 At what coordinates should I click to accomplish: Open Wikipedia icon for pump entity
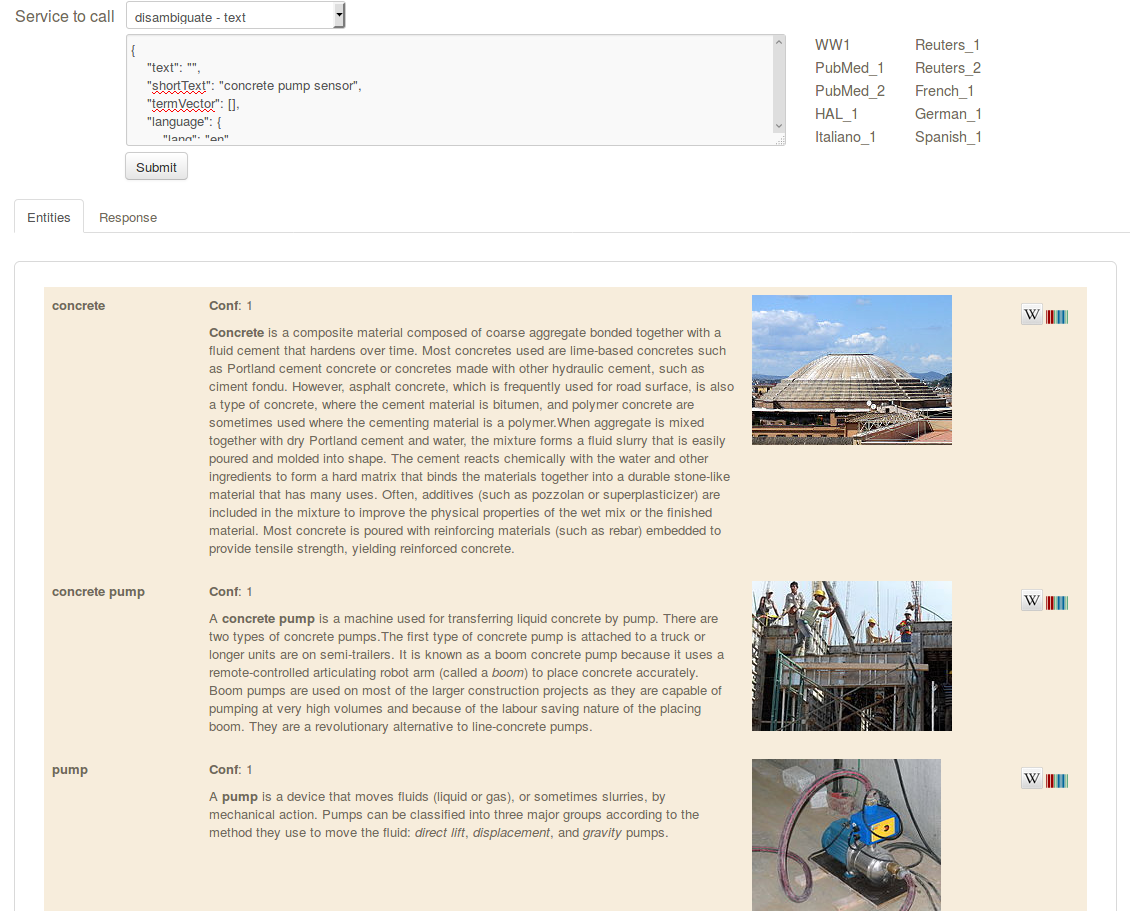[1032, 779]
